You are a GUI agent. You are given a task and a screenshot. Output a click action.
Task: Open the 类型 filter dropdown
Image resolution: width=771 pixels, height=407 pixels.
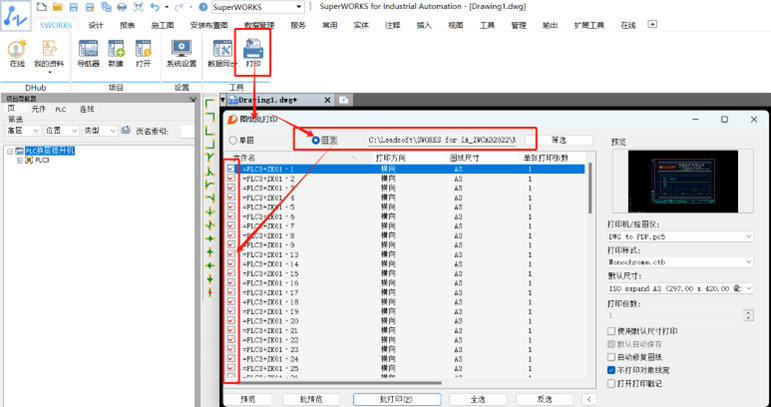click(x=100, y=131)
